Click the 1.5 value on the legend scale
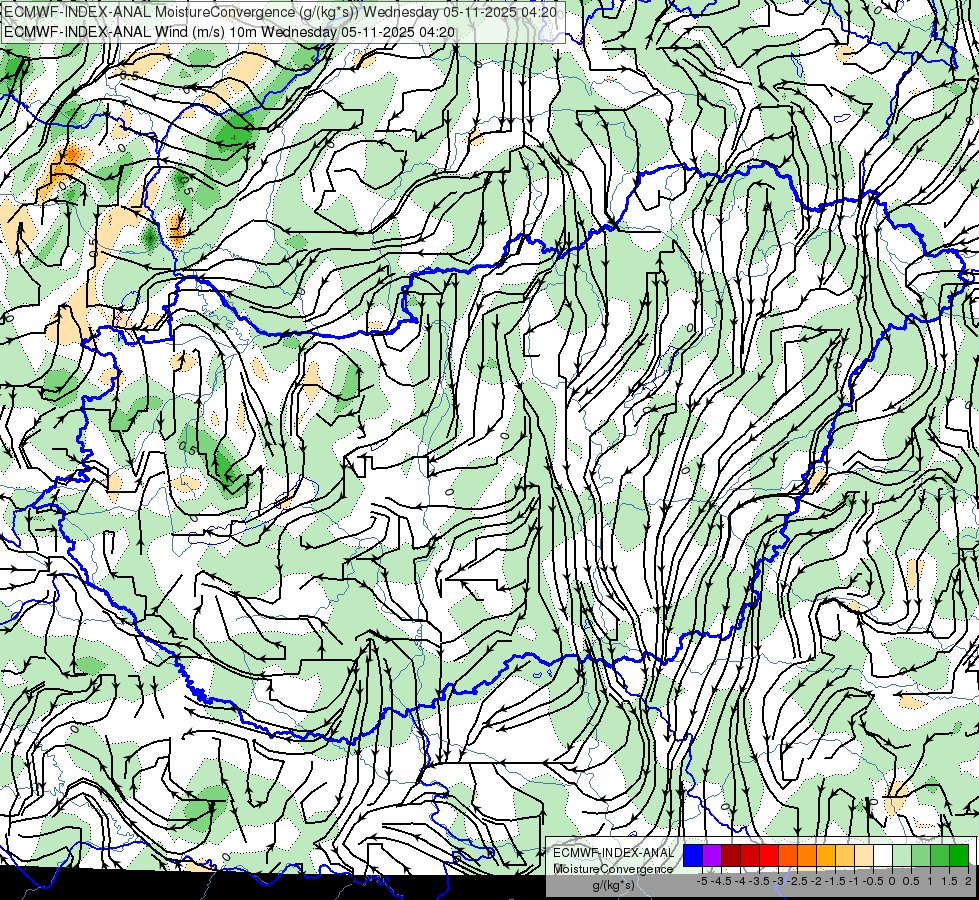Viewport: 979px width, 900px height. click(950, 881)
